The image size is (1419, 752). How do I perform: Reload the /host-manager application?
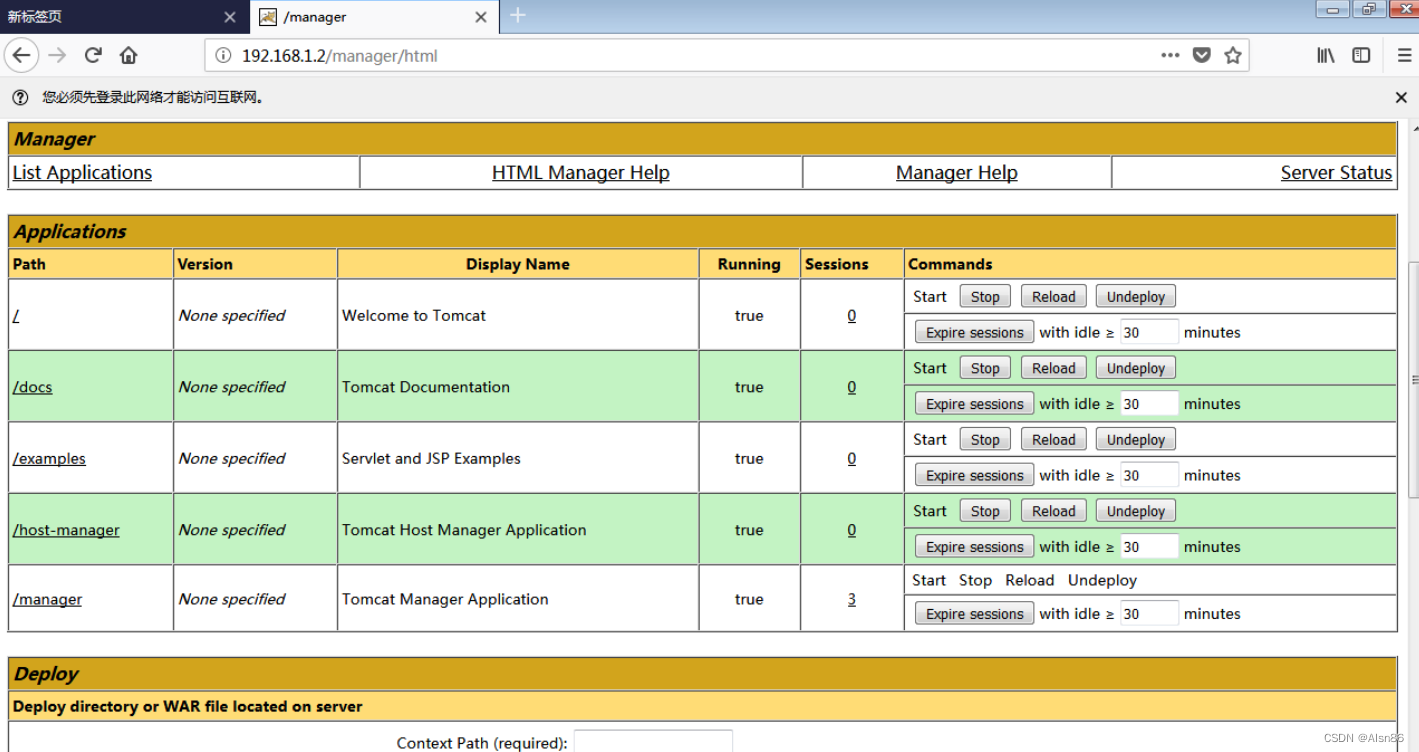(x=1054, y=511)
